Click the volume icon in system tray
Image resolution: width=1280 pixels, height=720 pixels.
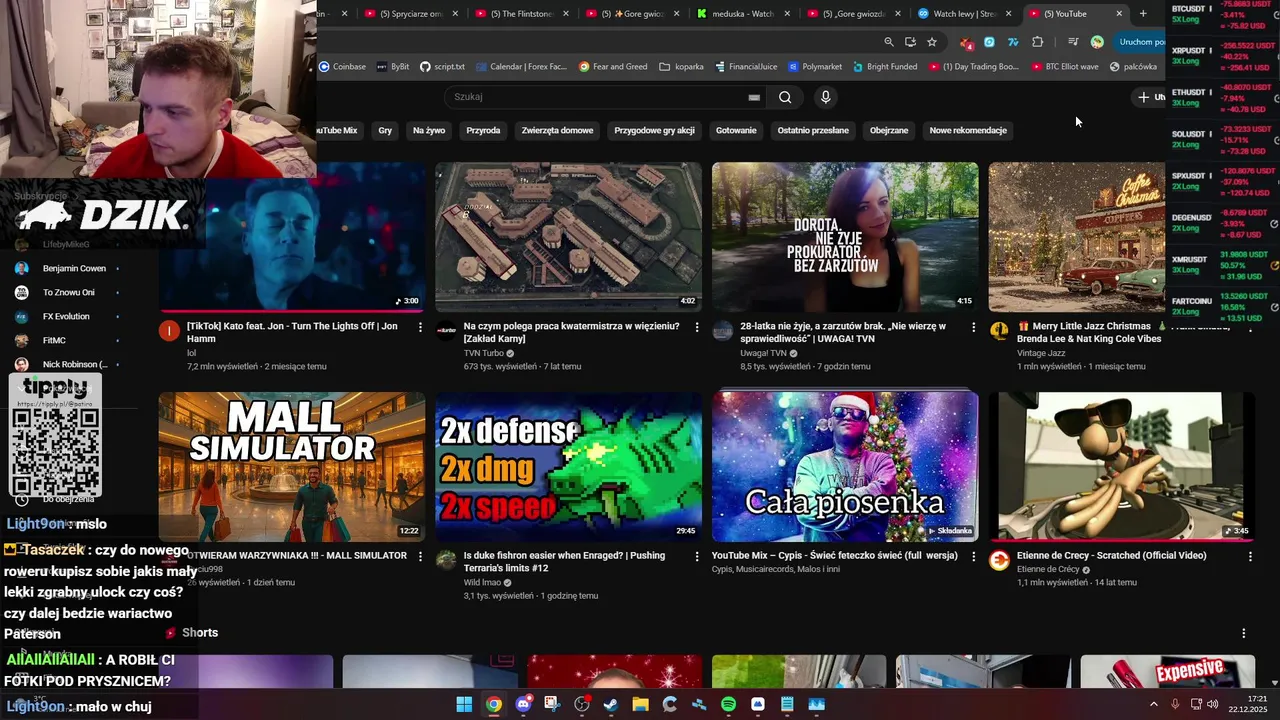click(x=1212, y=704)
